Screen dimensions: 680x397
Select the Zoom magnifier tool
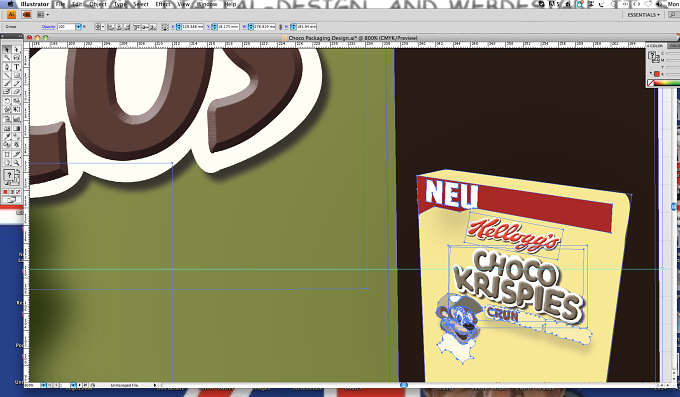point(16,163)
